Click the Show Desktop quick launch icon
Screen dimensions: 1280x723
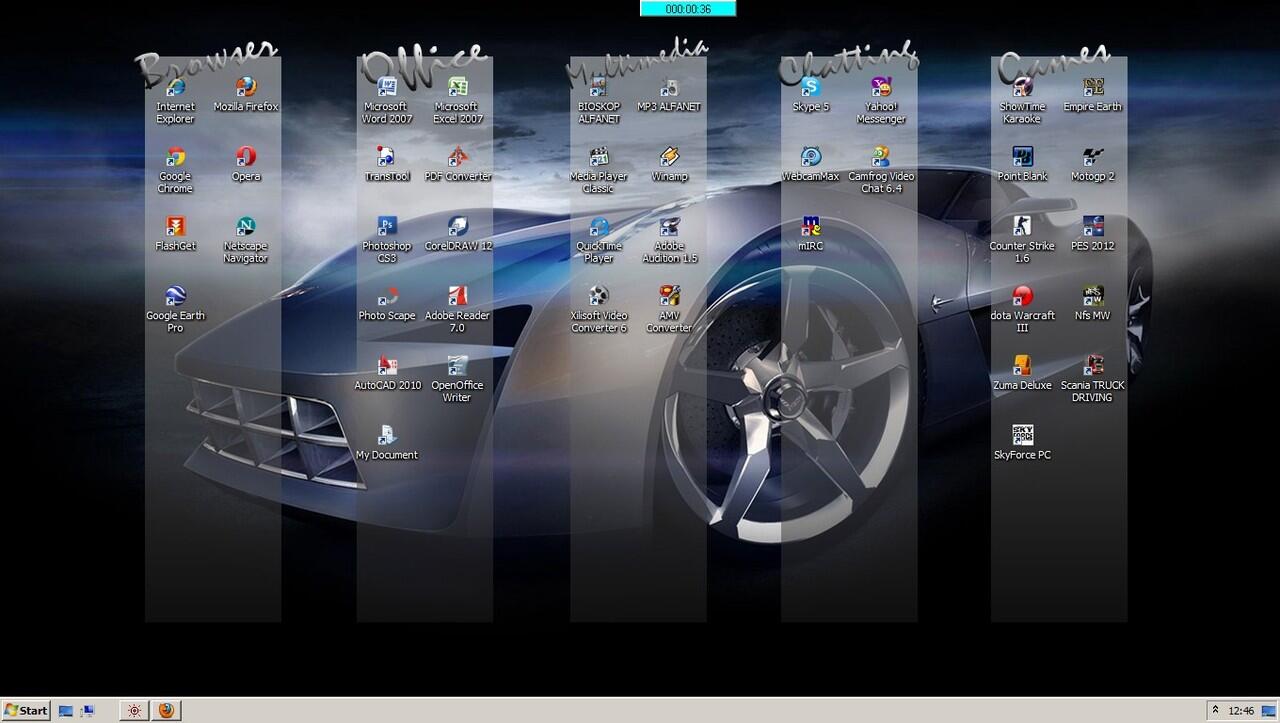(x=66, y=711)
